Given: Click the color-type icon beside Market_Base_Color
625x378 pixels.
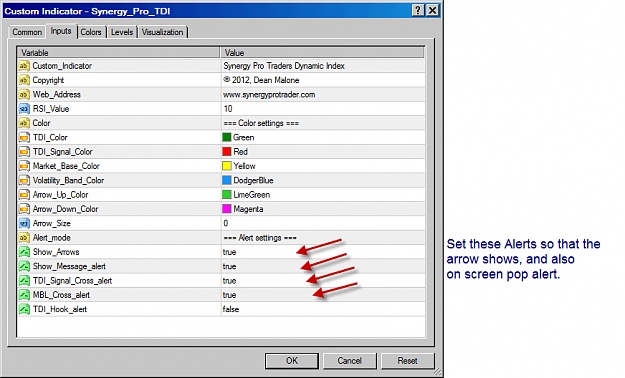Looking at the screenshot, I should pos(24,166).
